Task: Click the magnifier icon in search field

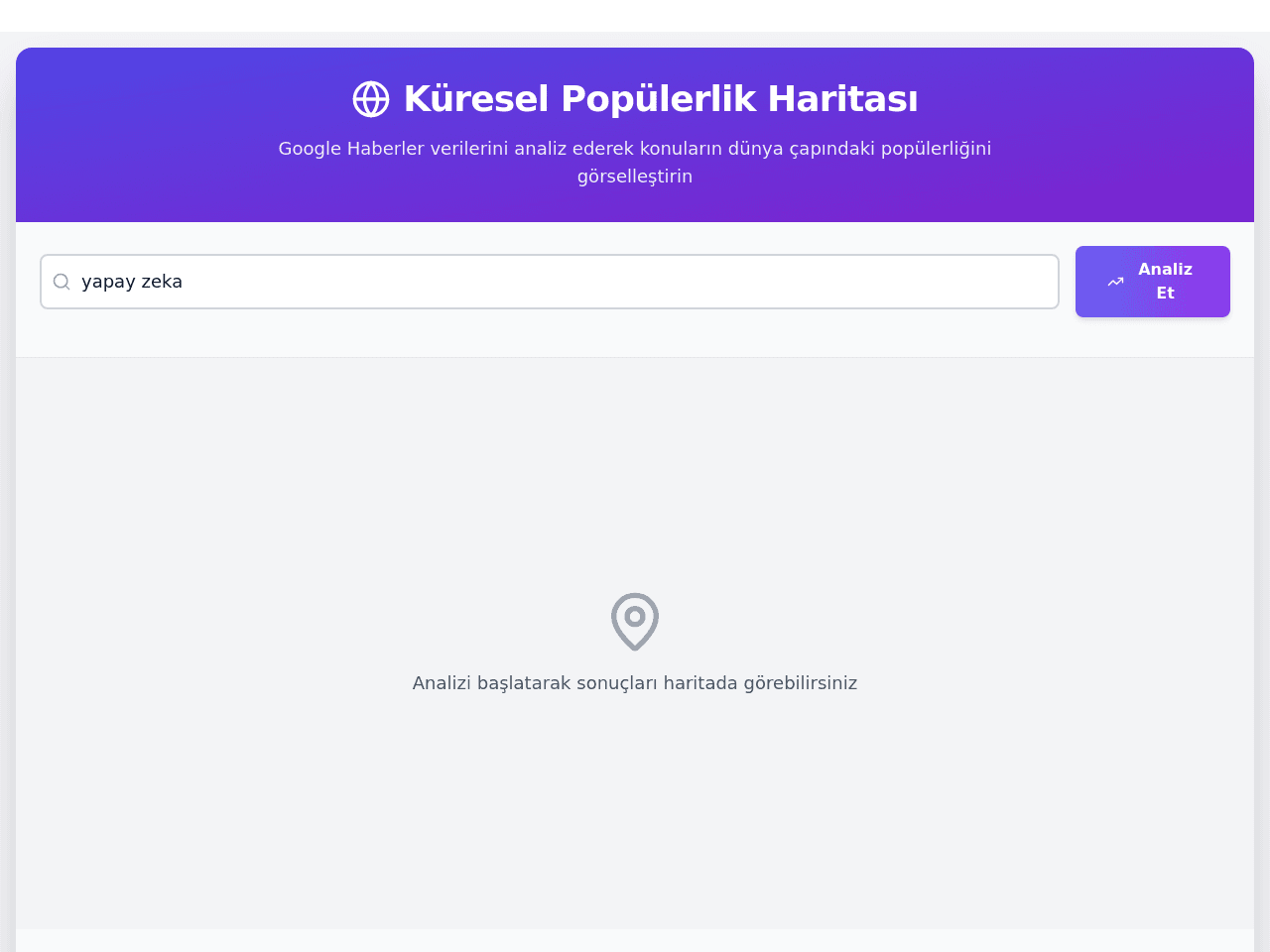Action: [x=62, y=282]
